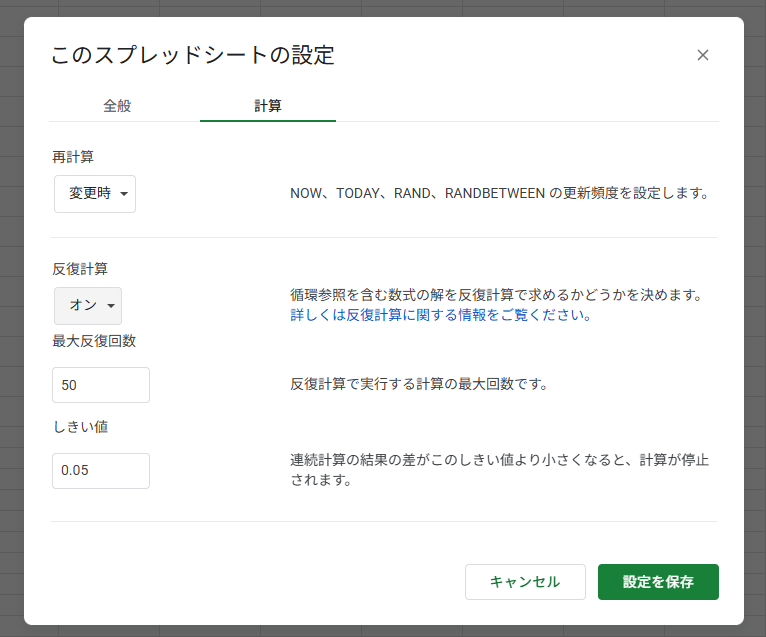
Task: Click the しきい値 label text
Action: [x=80, y=426]
